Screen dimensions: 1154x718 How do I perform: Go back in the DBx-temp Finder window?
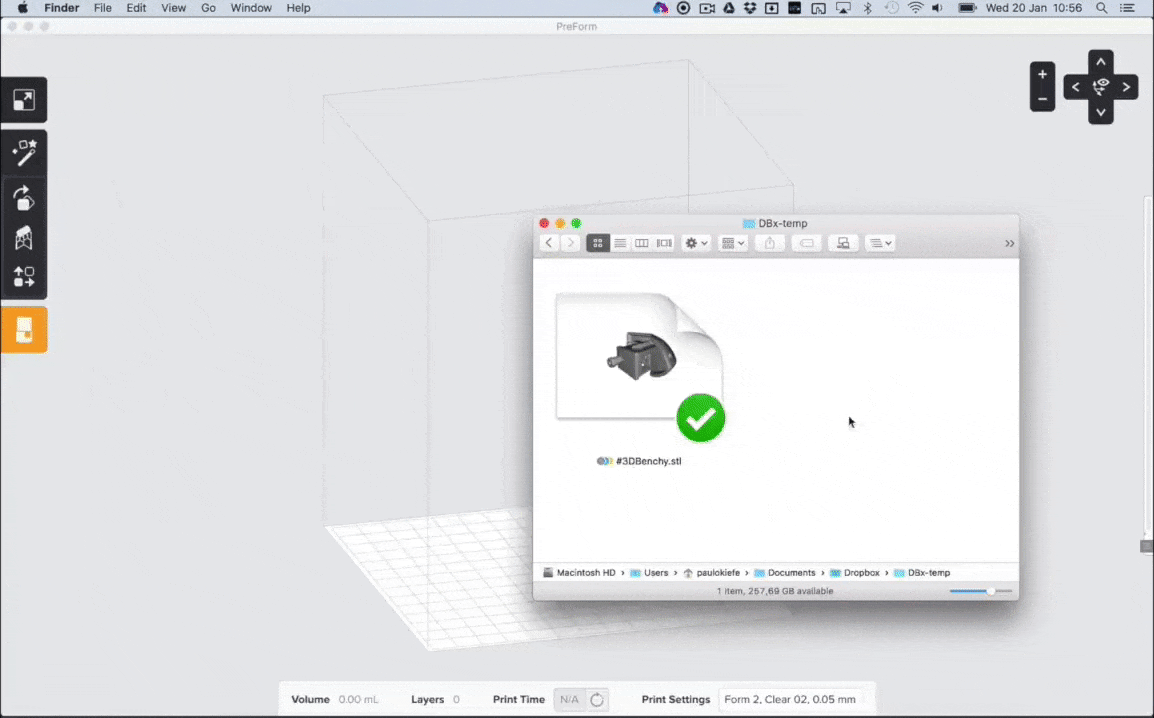pyautogui.click(x=548, y=243)
